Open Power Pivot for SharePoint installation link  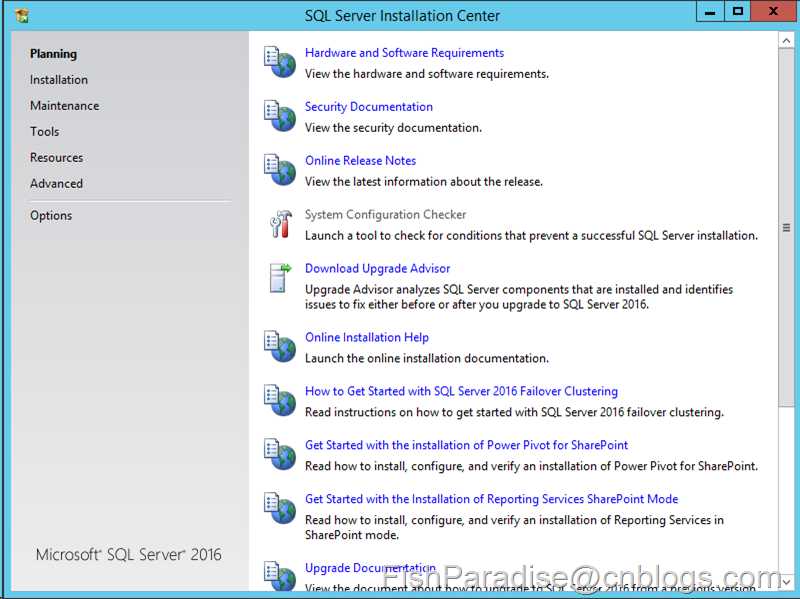466,445
